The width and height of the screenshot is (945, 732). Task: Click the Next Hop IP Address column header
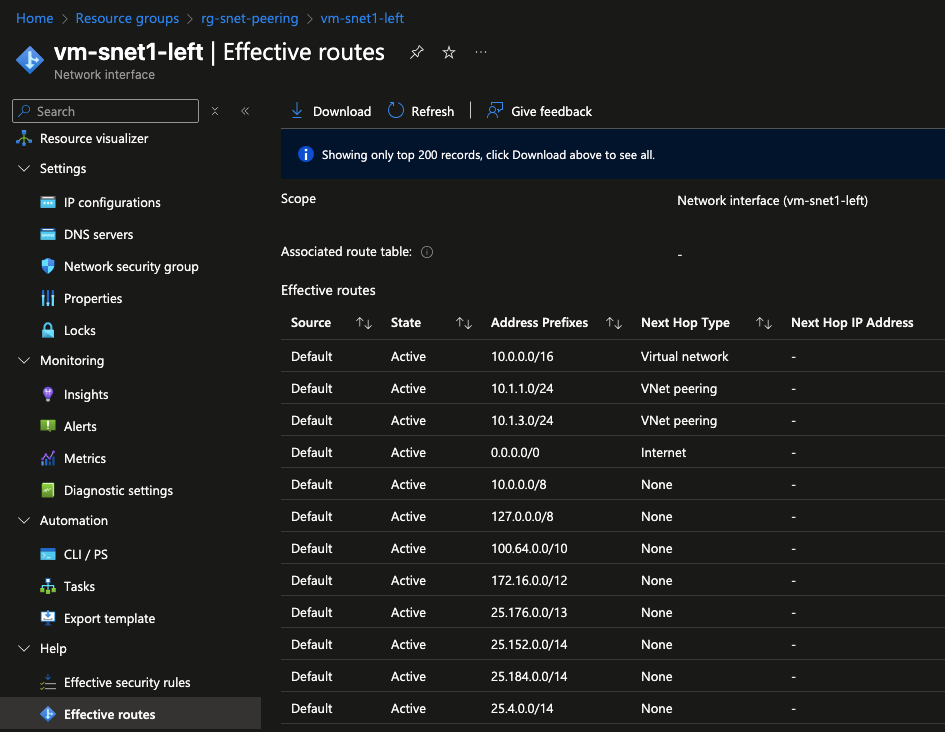coord(852,322)
